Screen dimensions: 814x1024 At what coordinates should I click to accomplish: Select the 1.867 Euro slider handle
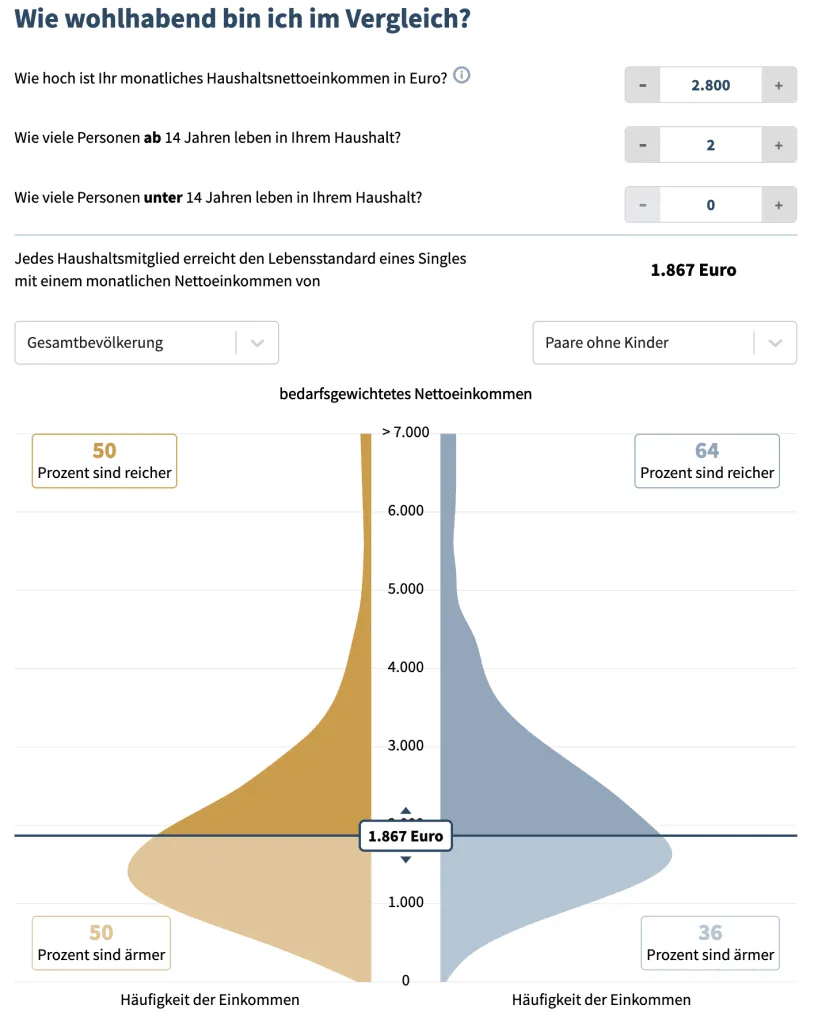click(x=406, y=836)
